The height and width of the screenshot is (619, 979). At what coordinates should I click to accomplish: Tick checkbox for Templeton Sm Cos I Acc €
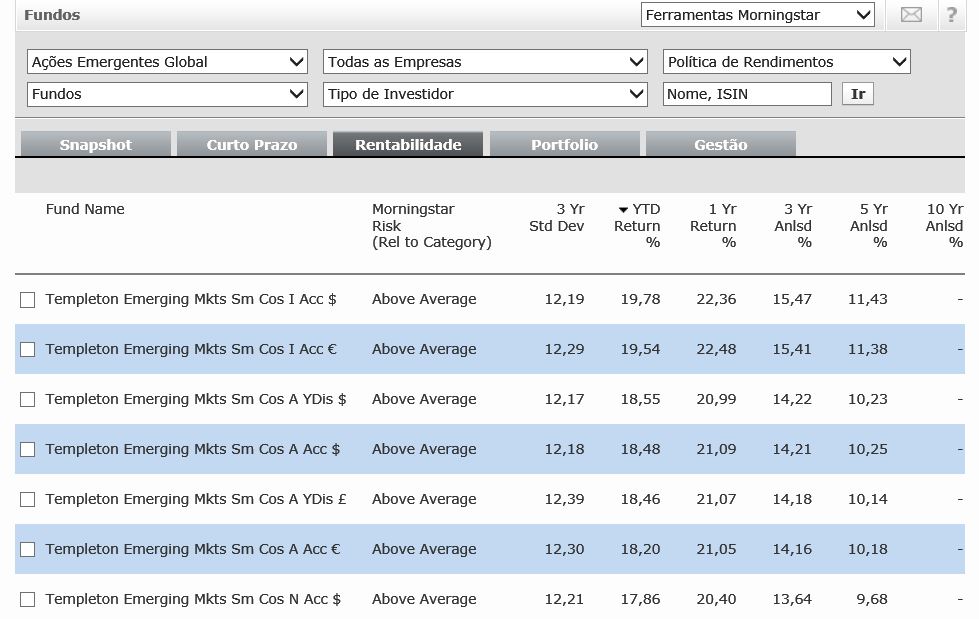click(27, 350)
